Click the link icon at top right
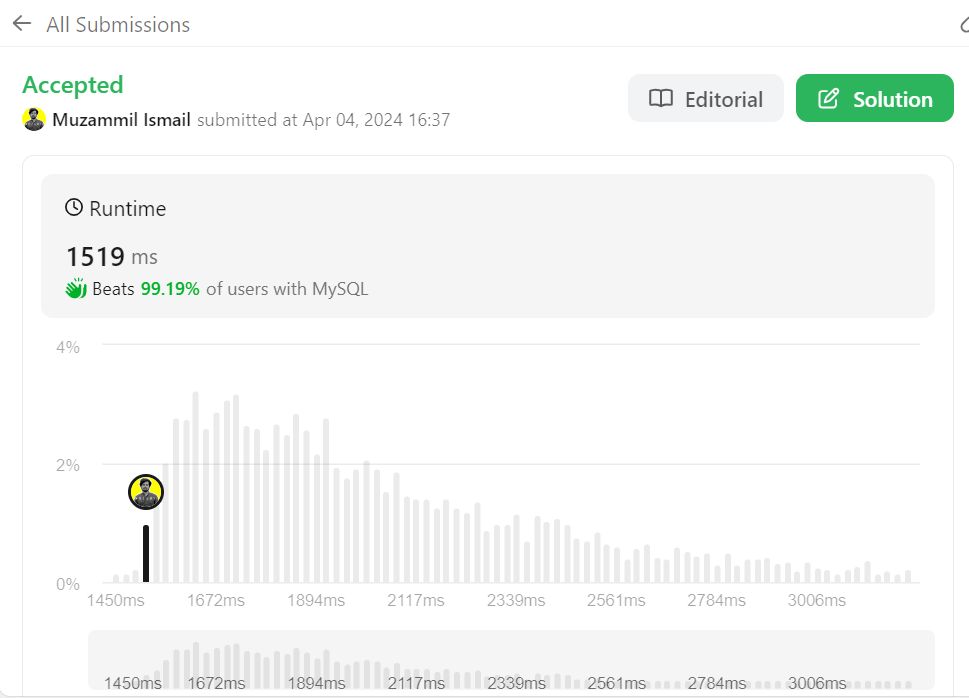This screenshot has width=969, height=698. tap(965, 23)
